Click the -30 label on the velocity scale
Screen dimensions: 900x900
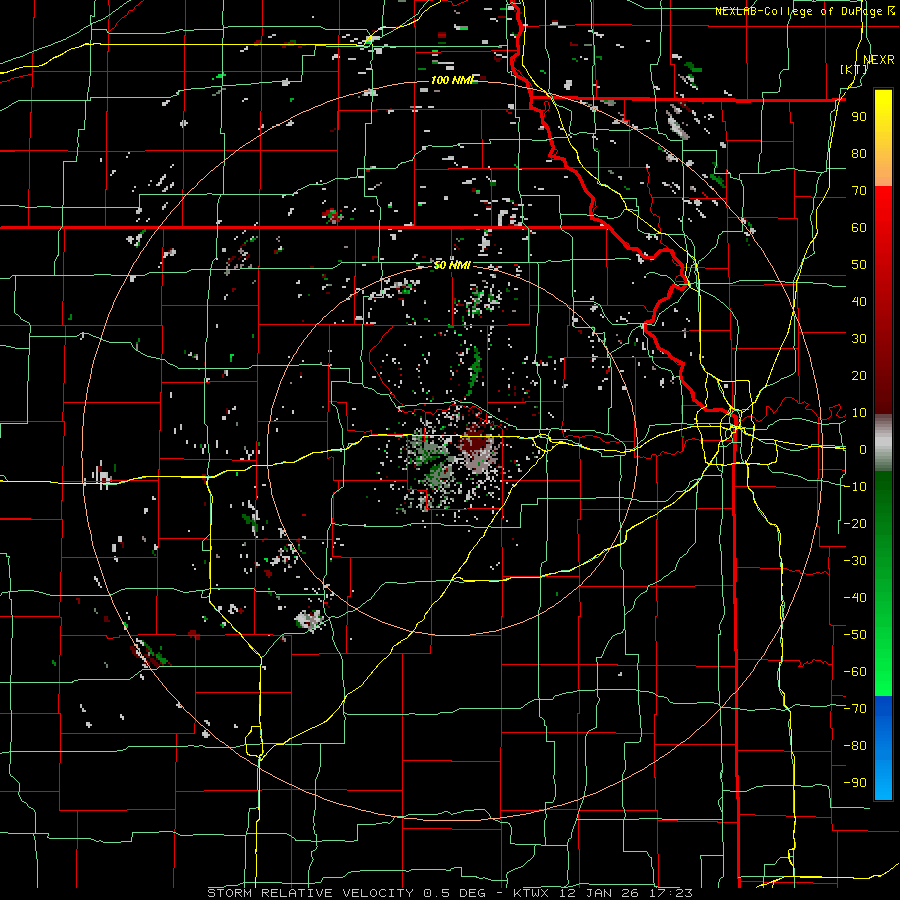(855, 561)
